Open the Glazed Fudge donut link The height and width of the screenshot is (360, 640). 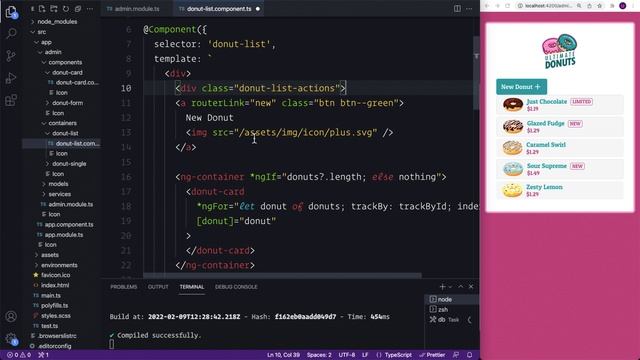545,123
